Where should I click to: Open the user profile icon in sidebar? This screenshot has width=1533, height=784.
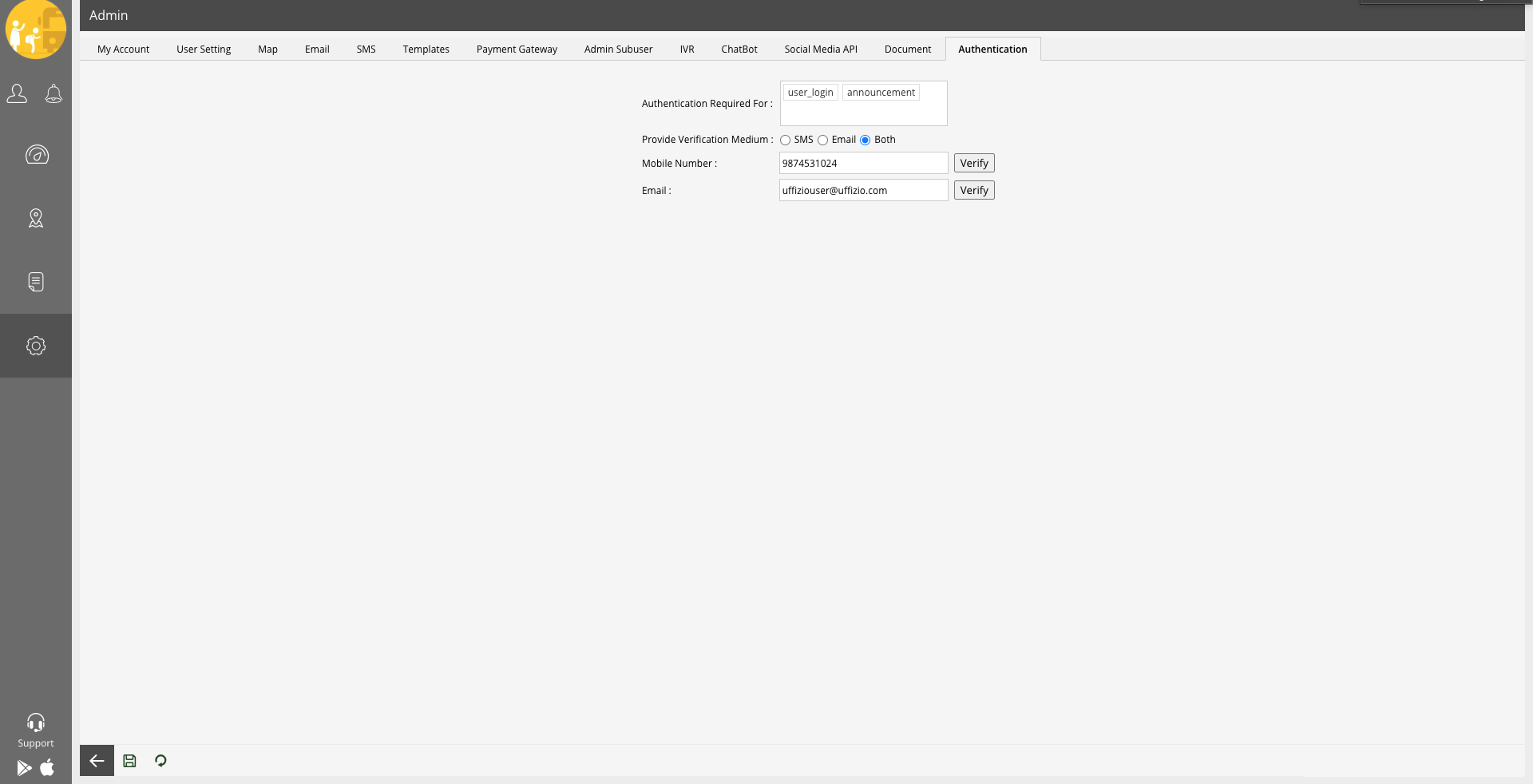click(x=17, y=93)
